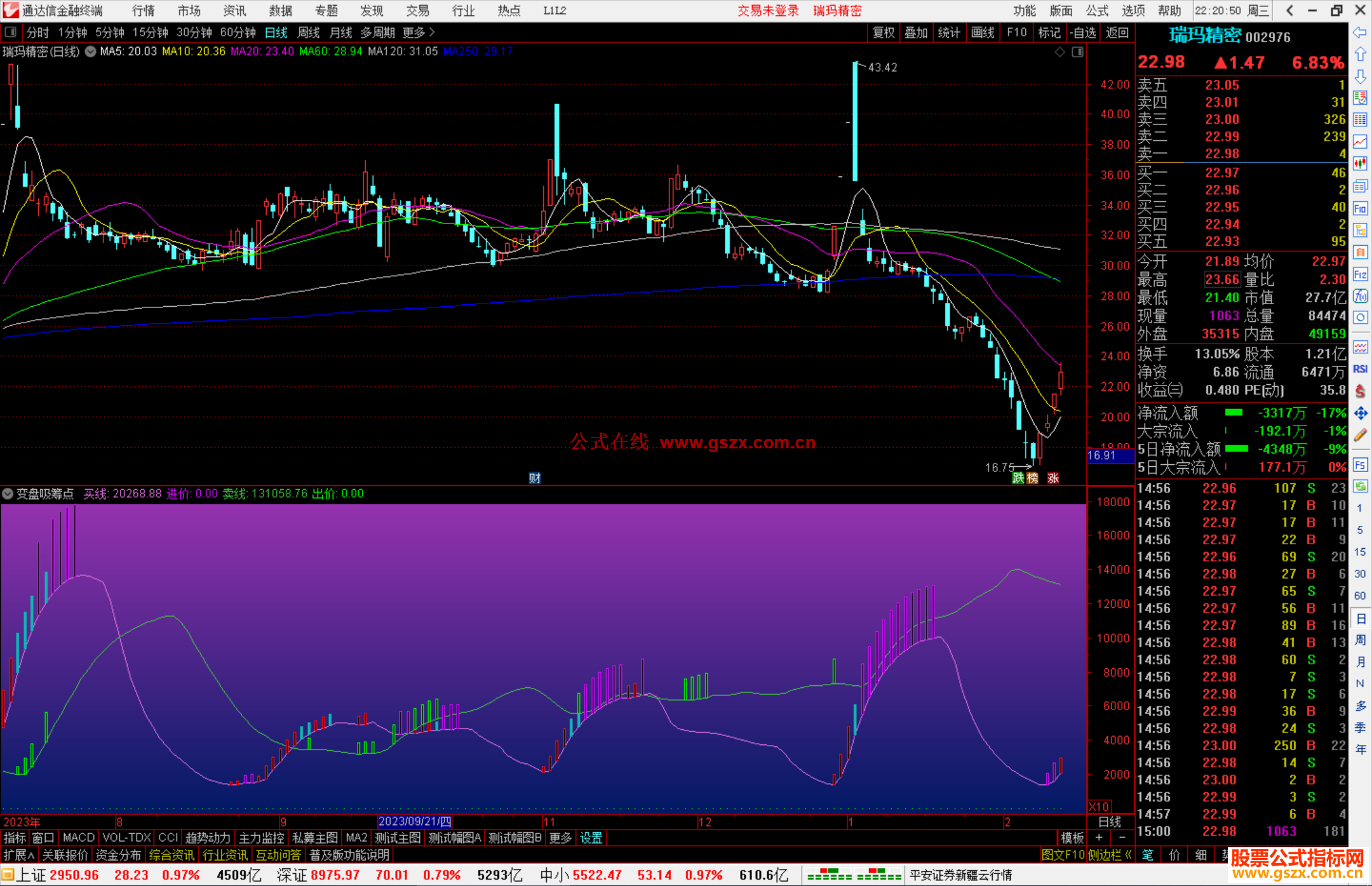1372x886 pixels.
Task: Expand the 扩展 bottom panel
Action: 19,855
